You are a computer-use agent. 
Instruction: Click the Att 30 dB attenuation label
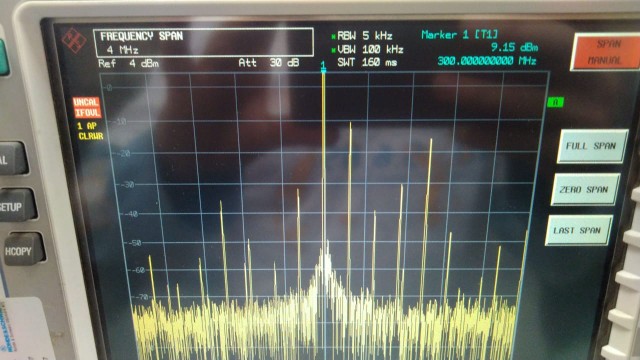point(269,62)
